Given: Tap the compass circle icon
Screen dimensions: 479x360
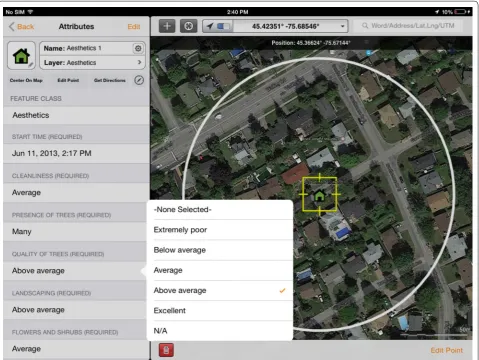Looking at the screenshot, I should click(x=139, y=80).
